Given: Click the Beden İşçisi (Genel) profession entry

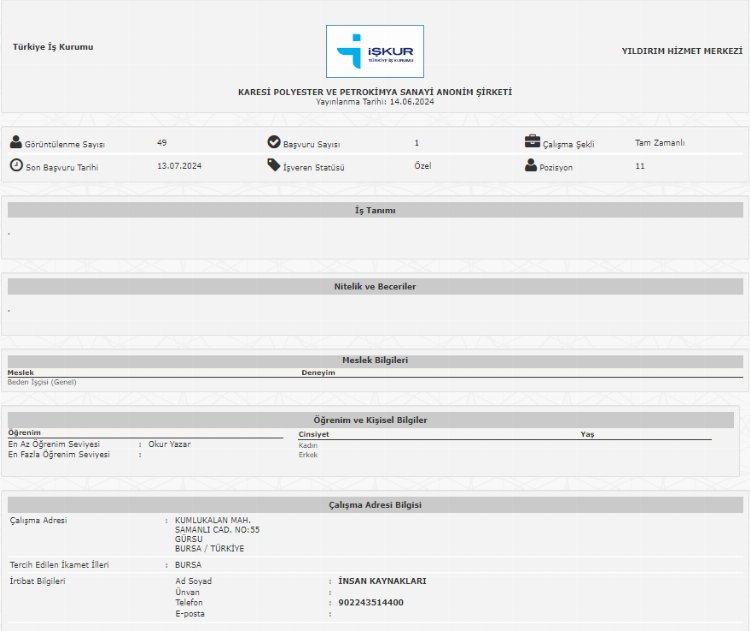Looking at the screenshot, I should [42, 382].
